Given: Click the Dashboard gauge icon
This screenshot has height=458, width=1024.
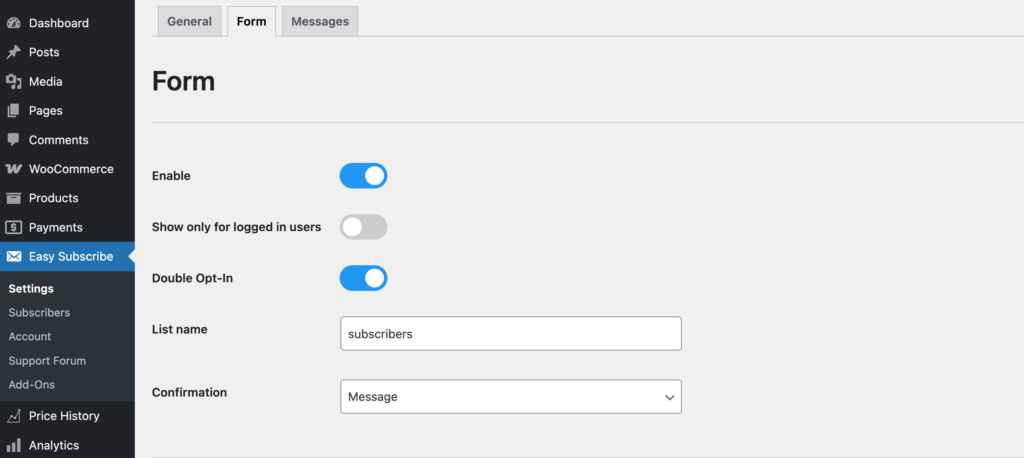Looking at the screenshot, I should 14,23.
